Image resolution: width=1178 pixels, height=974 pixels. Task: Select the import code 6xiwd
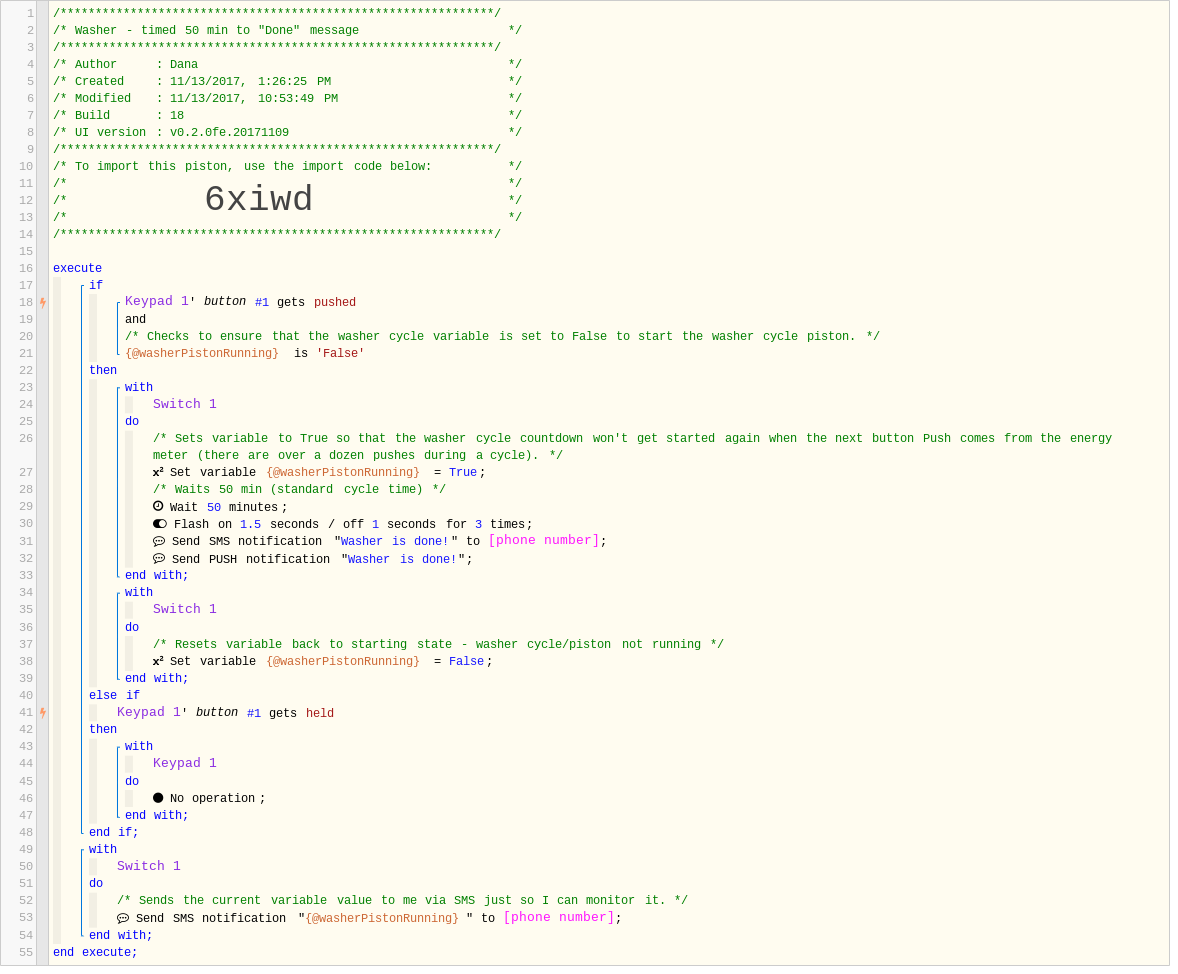[x=258, y=200]
